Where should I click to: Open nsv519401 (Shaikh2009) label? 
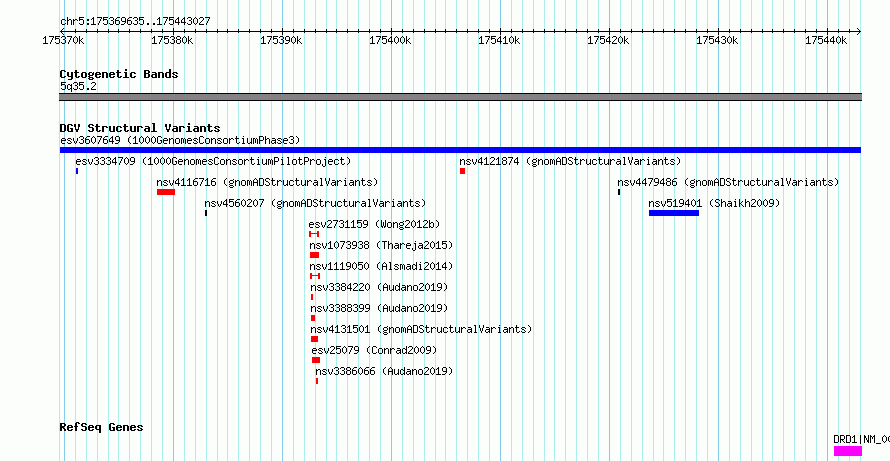tap(715, 203)
